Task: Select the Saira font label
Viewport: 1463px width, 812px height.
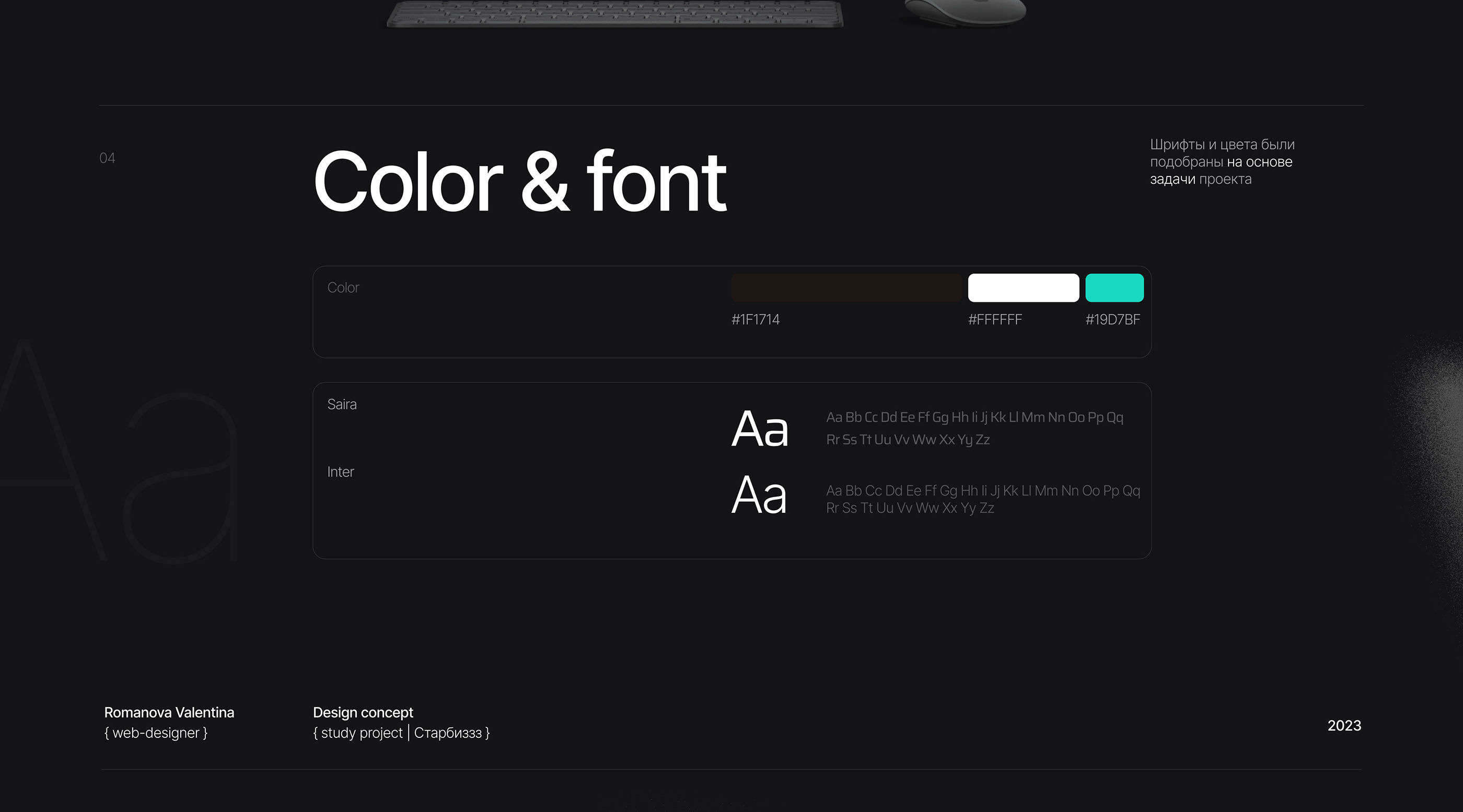Action: point(341,405)
